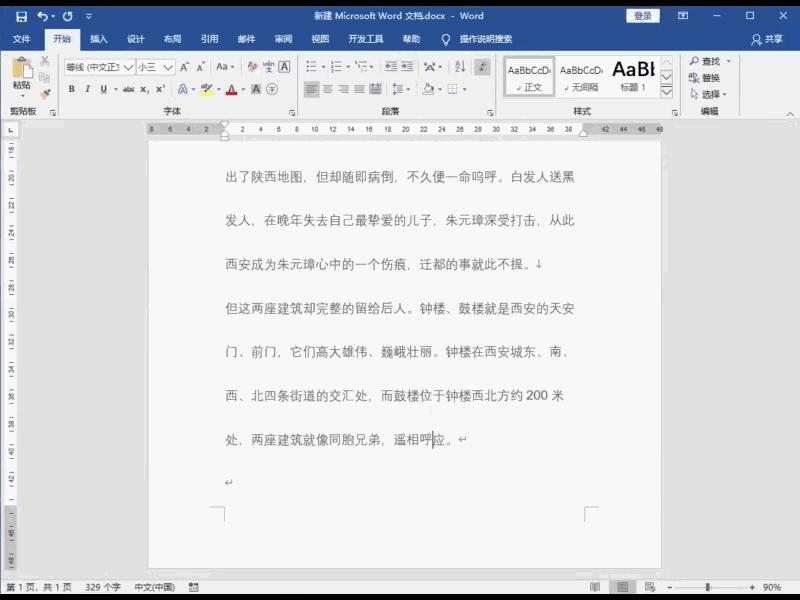Screen dimensions: 800x600
Task: Open the font color dropdown arrow
Action: [243, 90]
